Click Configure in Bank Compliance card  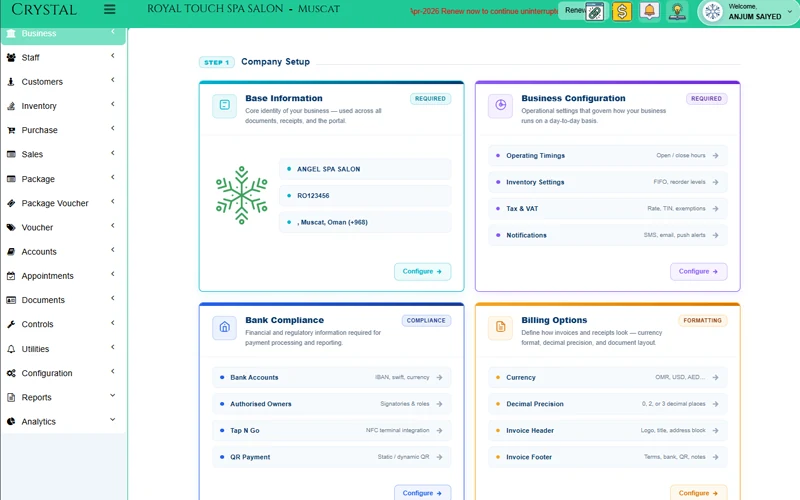(422, 493)
